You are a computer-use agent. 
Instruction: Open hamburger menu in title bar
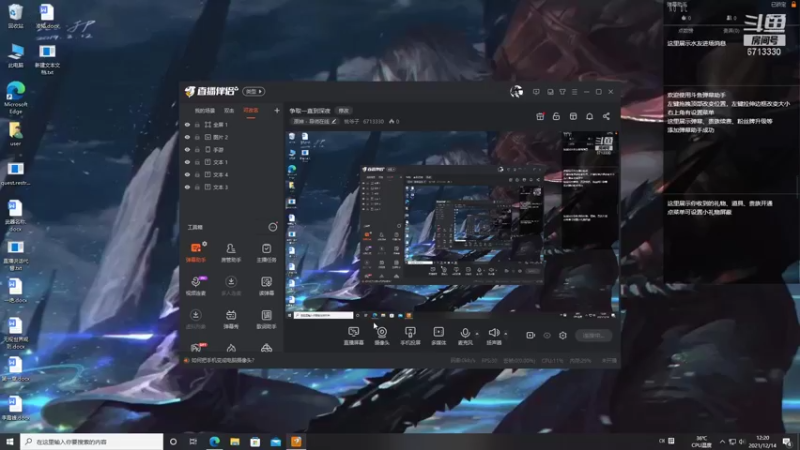[x=574, y=92]
